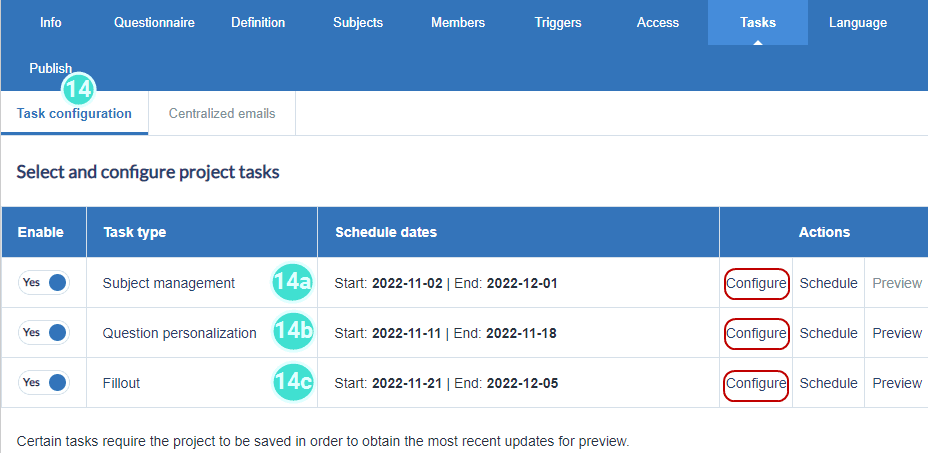Go to the Publish tab
Viewport: 928px width, 453px height.
(x=50, y=68)
